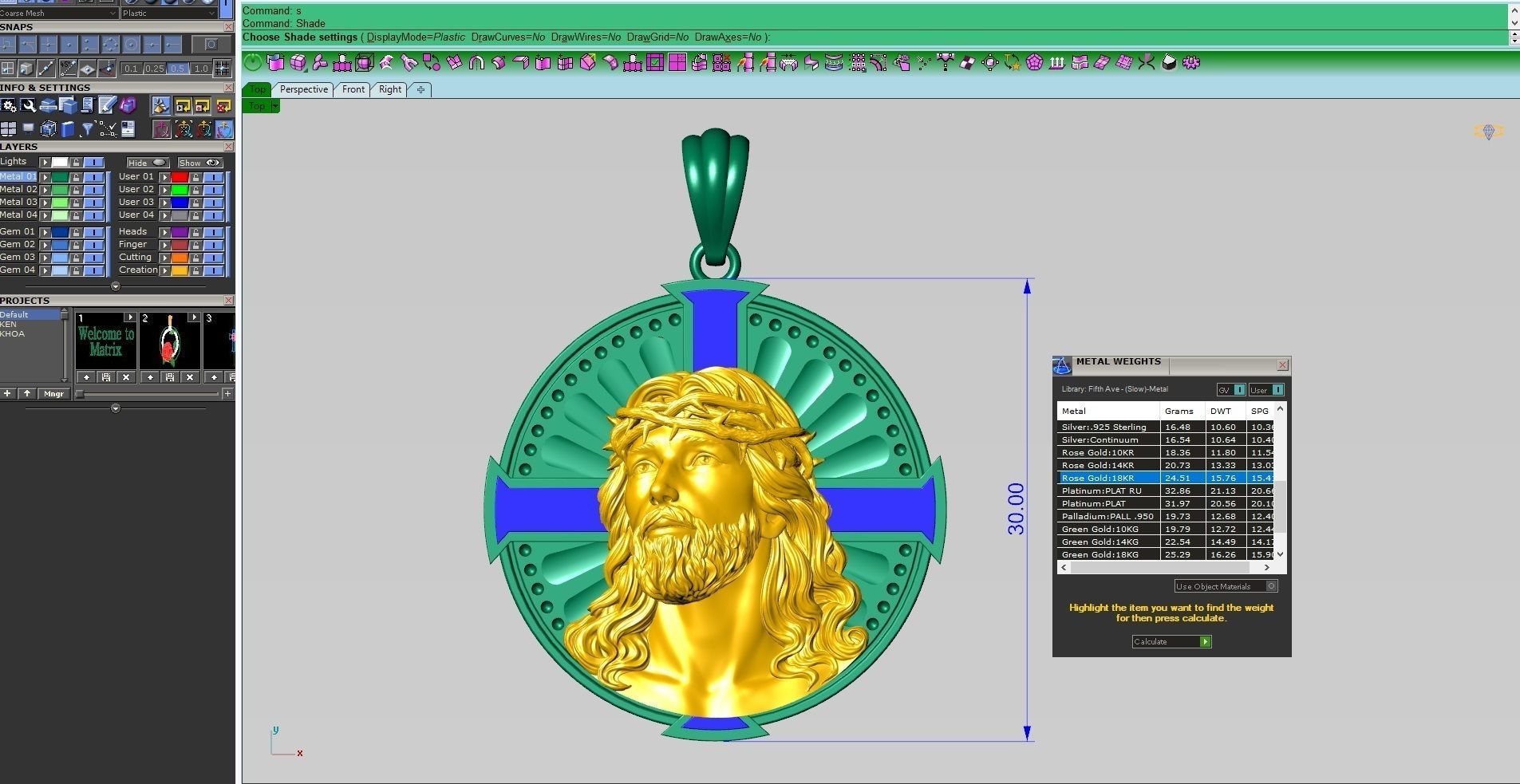This screenshot has height=784, width=1520.
Task: Click the arch-shaped pipe tool icon
Action: (476, 62)
